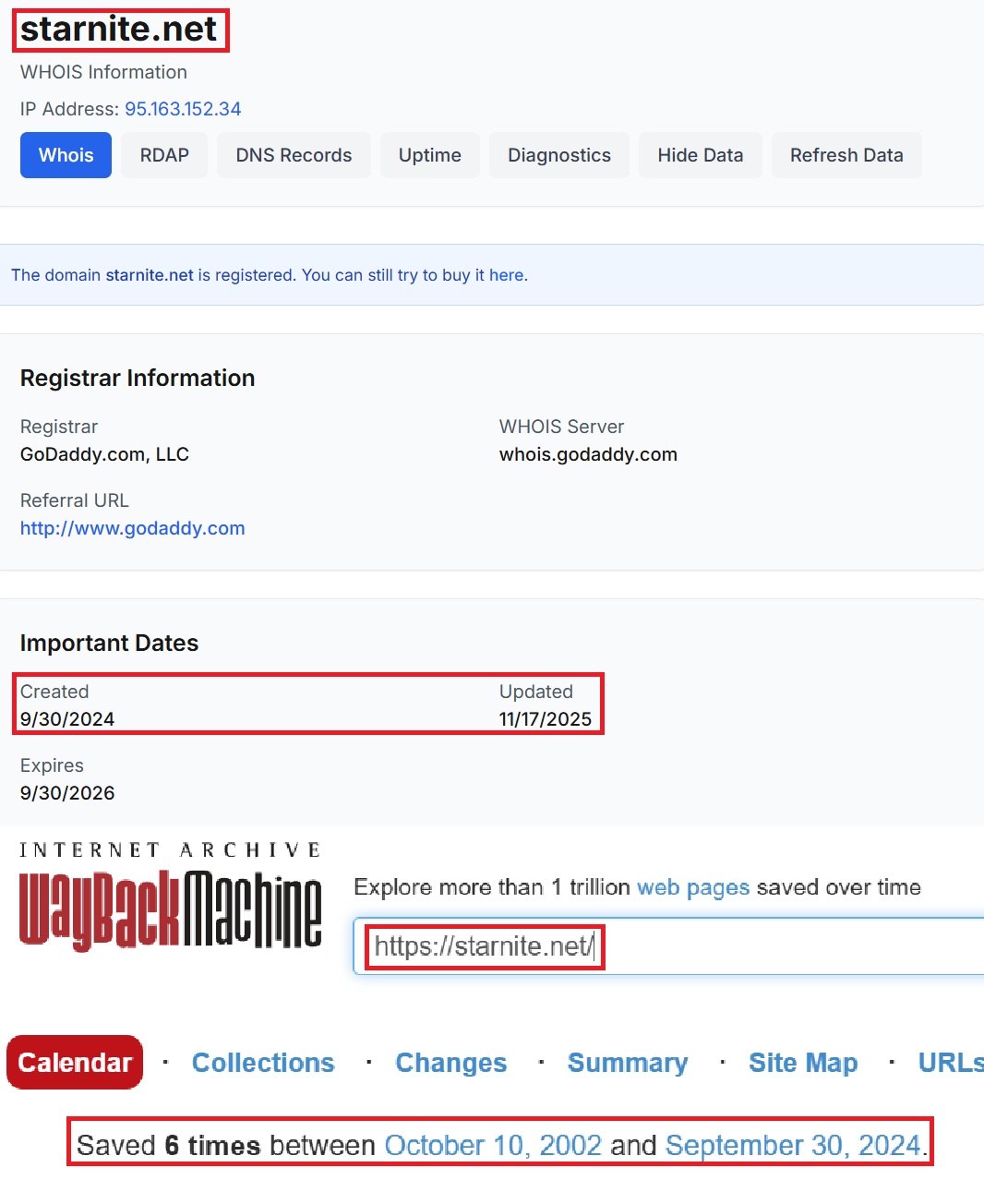Select the Whois tab
The width and height of the screenshot is (984, 1204).
65,155
